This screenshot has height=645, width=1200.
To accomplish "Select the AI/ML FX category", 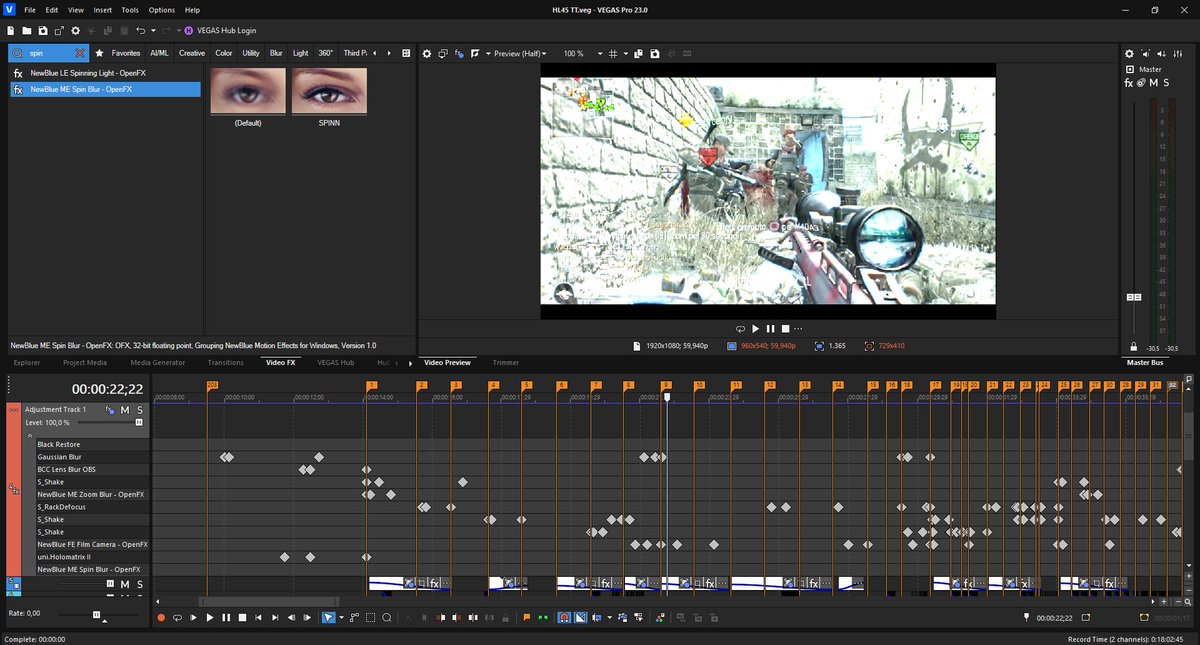I will (159, 53).
